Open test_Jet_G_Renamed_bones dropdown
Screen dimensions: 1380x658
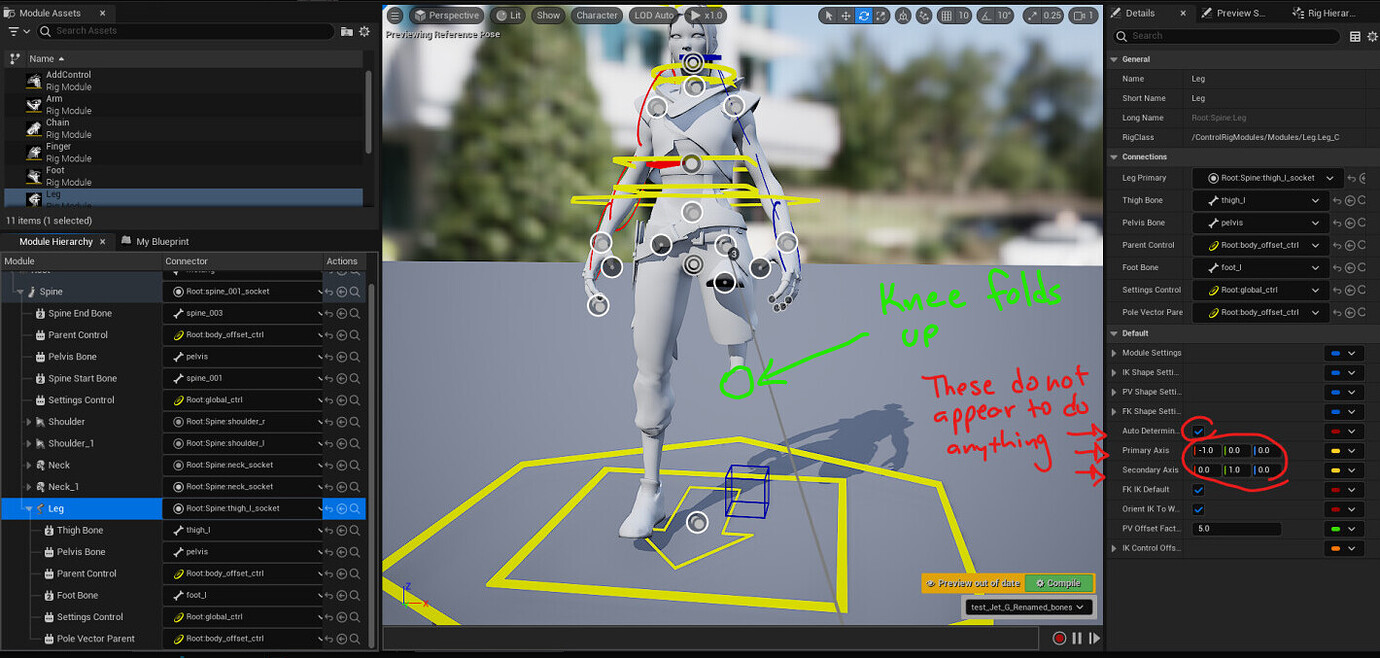[x=1028, y=607]
